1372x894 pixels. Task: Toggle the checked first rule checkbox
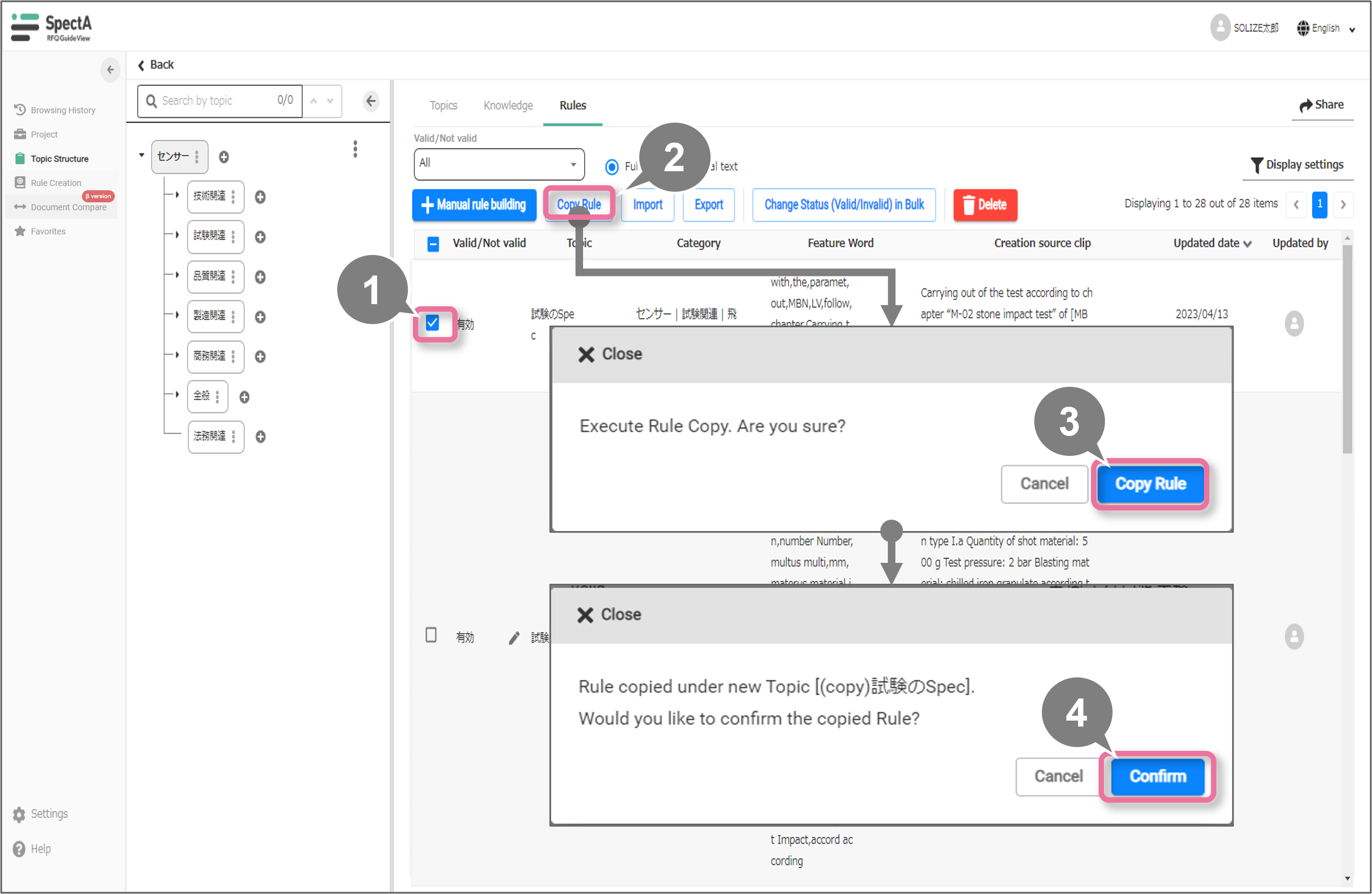point(432,323)
